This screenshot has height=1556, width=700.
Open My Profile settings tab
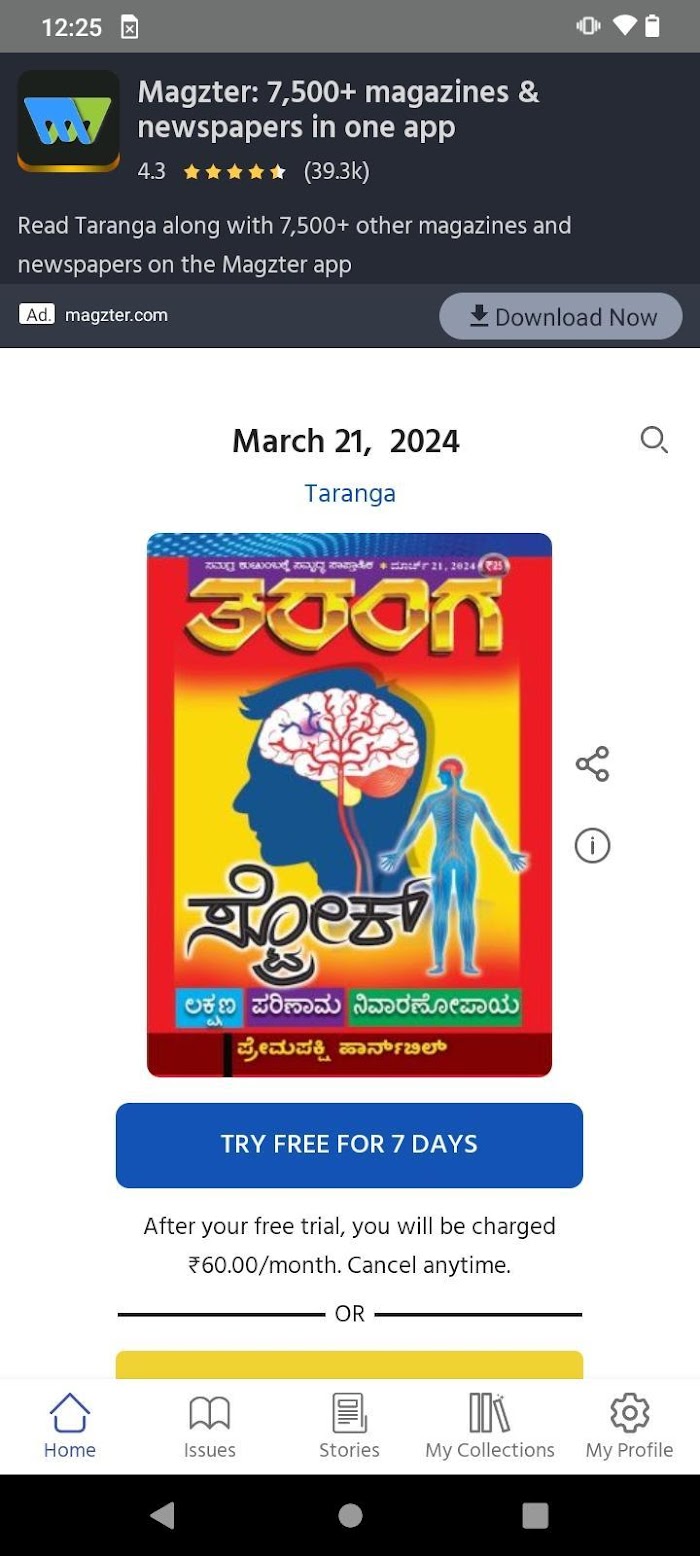coord(629,1427)
